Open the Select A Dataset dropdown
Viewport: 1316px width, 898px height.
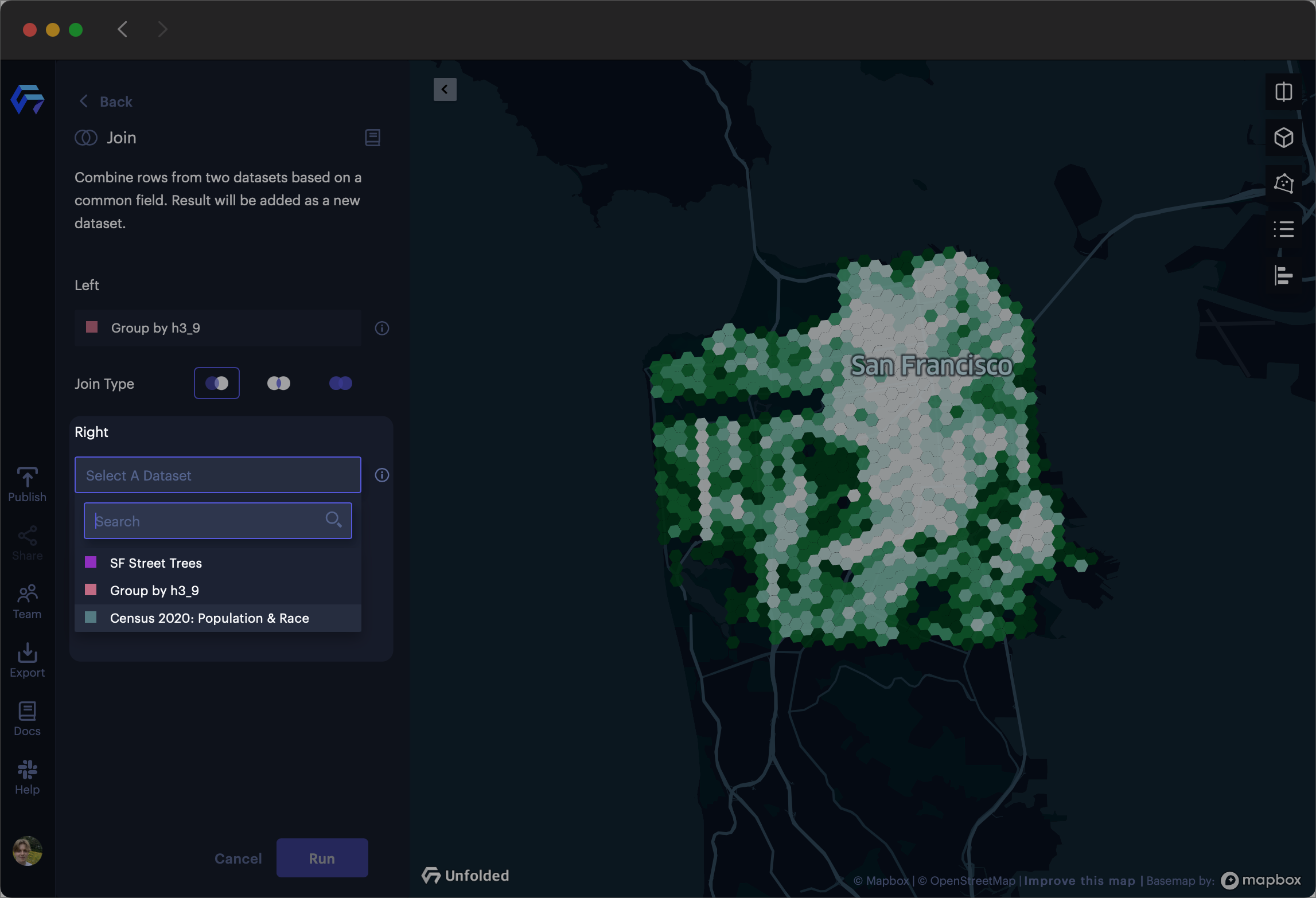pos(217,475)
